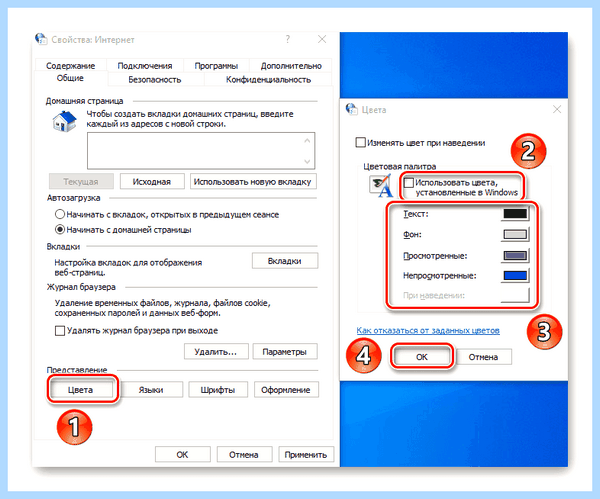Image resolution: width=600 pixels, height=499 pixels.
Task: Open browser history Параметры button
Action: pos(285,351)
